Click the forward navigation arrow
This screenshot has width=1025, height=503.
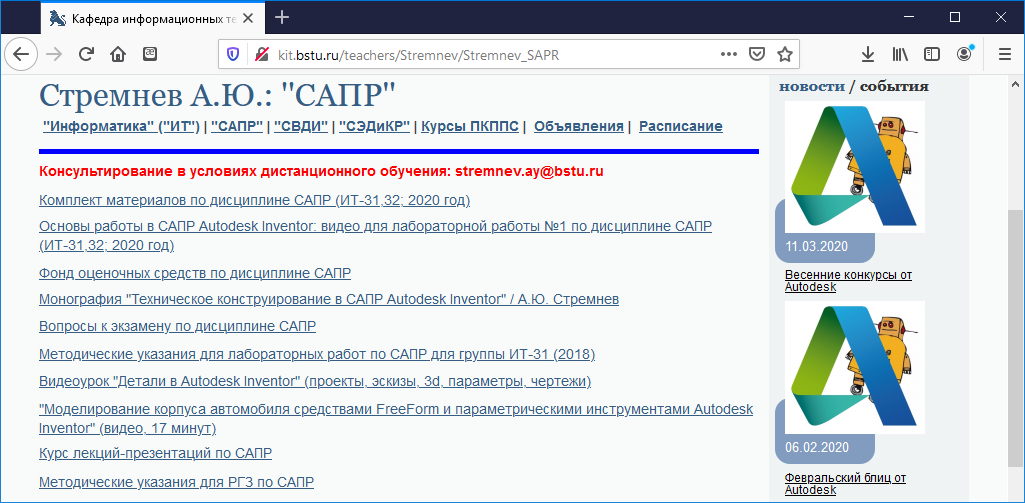click(x=54, y=54)
